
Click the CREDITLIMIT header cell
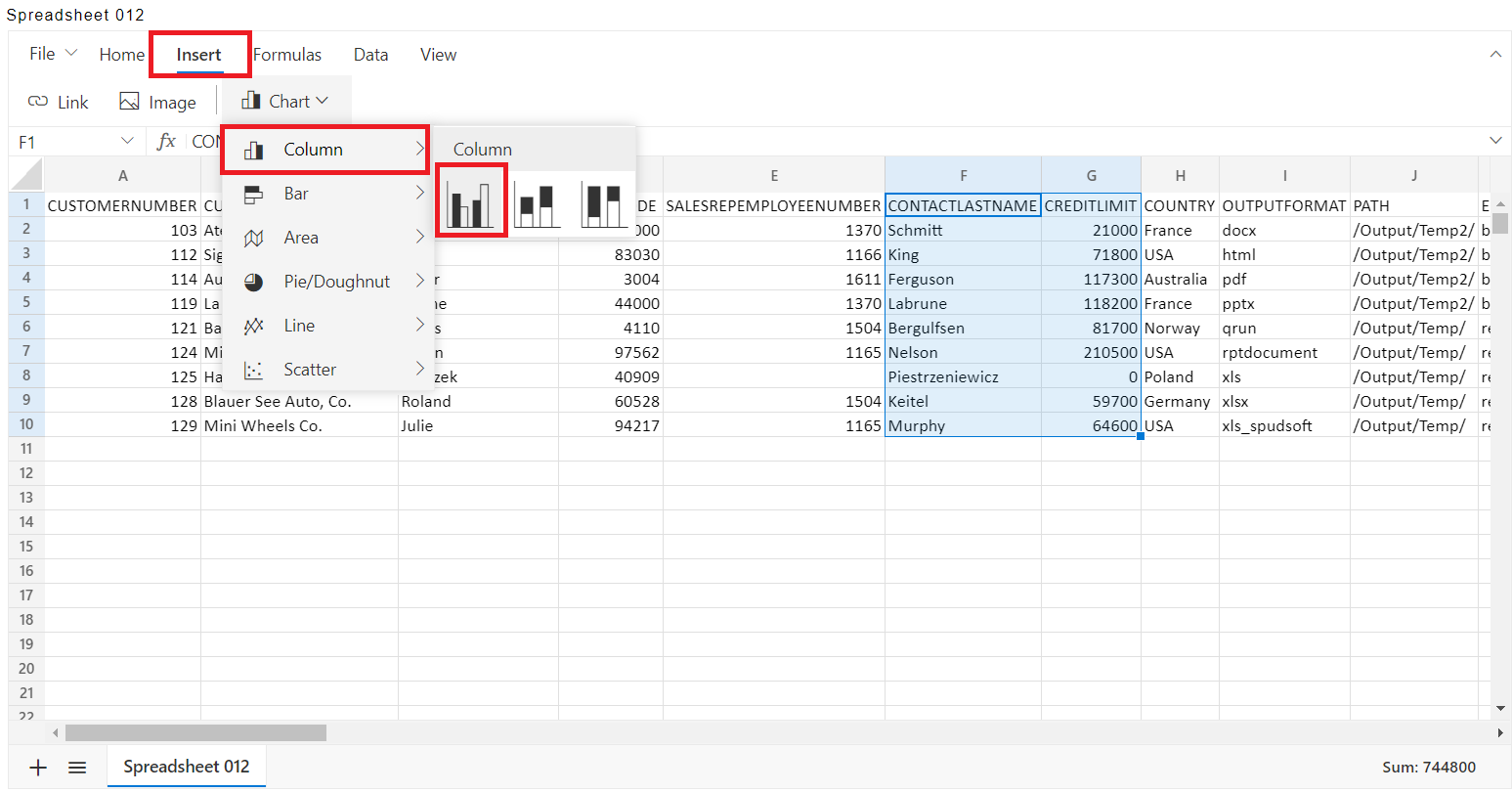pos(1091,205)
